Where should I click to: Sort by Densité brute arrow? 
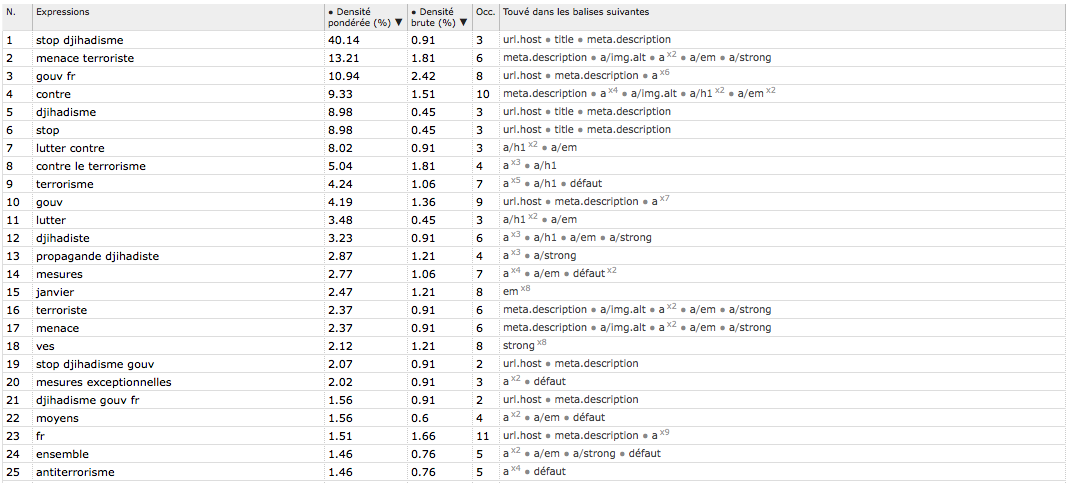[463, 22]
